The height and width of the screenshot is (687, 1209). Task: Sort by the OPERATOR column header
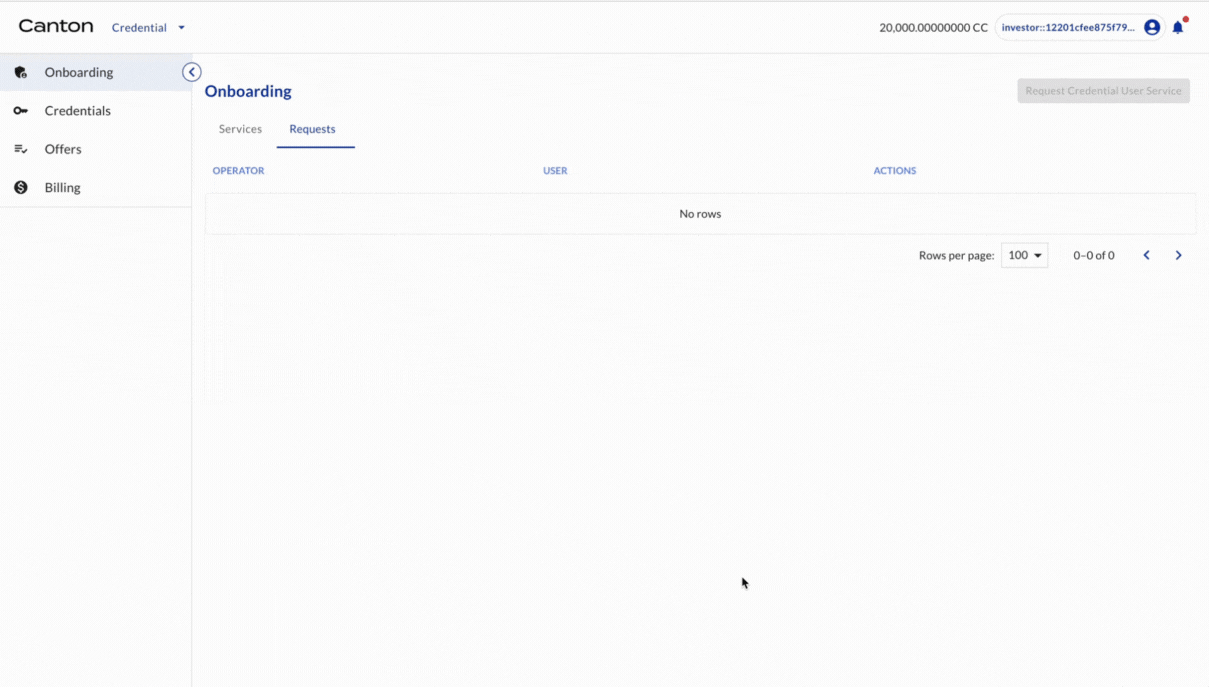coord(238,171)
